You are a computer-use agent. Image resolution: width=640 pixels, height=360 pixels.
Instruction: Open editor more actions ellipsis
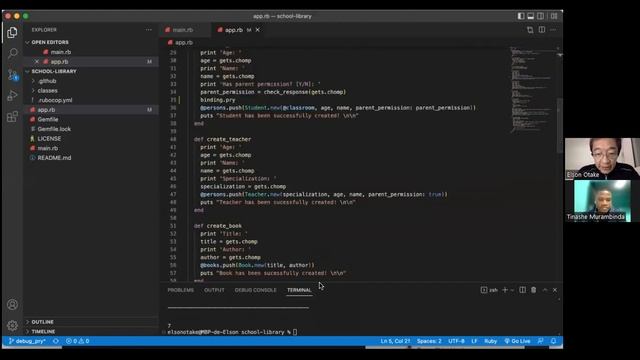tap(553, 30)
